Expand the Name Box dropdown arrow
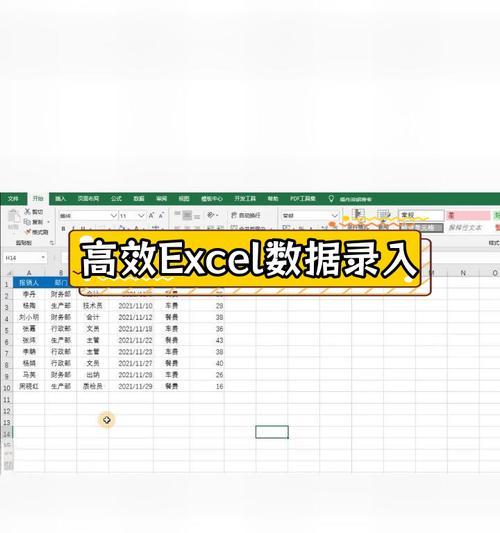Viewport: 500px width, 533px height. pyautogui.click(x=43, y=258)
